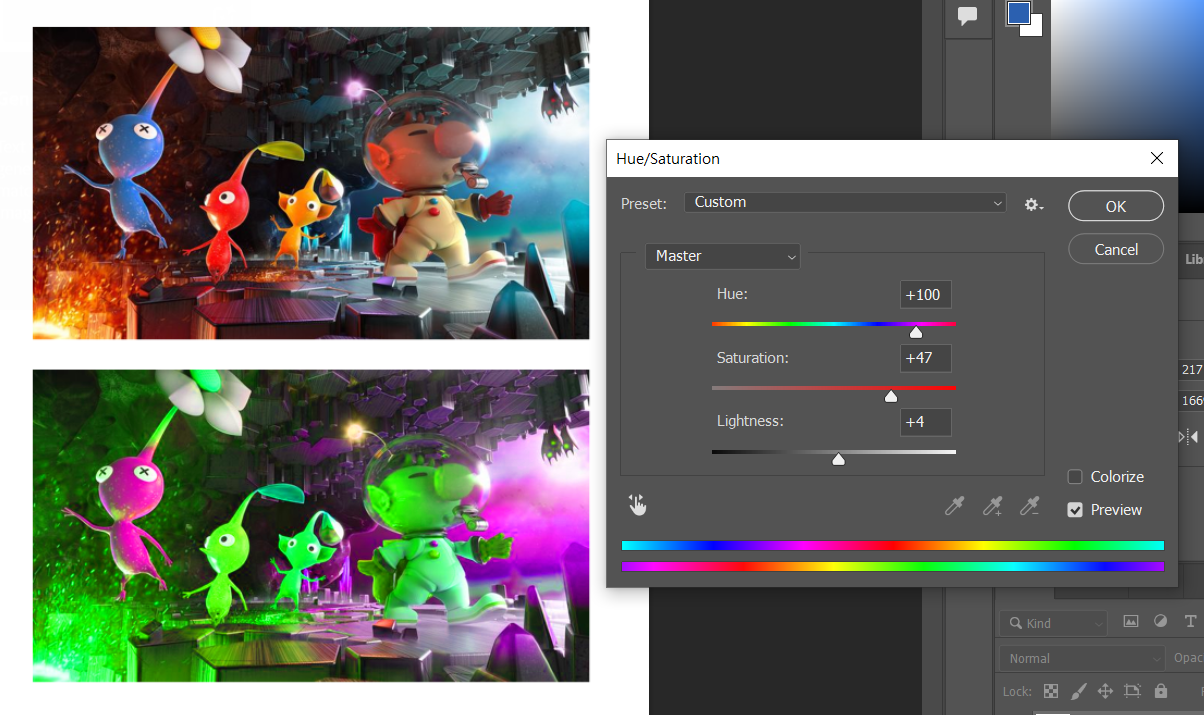Click the Hue/Saturation dialog title text
This screenshot has width=1204, height=715.
[668, 158]
